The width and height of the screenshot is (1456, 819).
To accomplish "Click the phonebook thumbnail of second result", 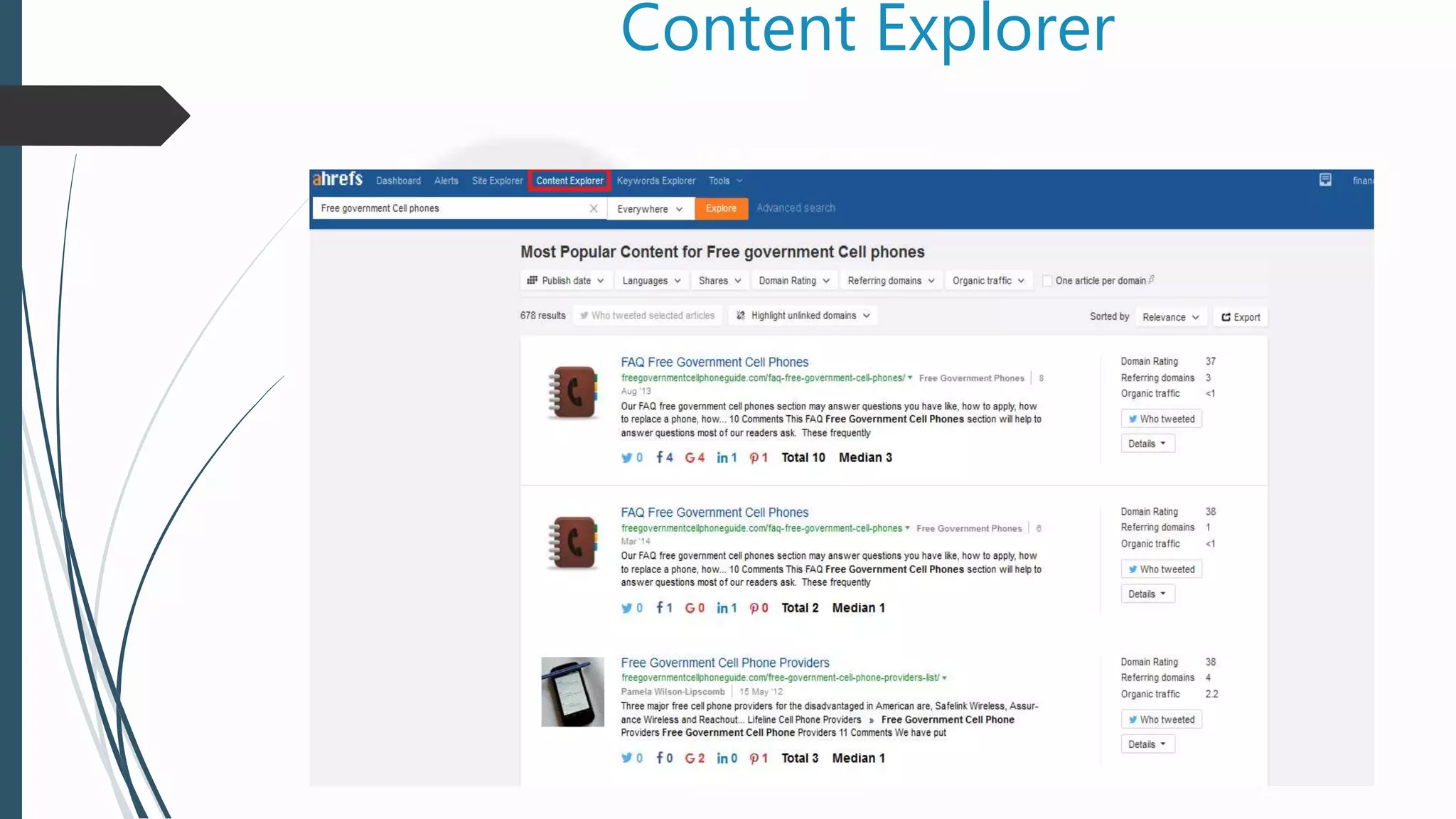I will point(573,542).
